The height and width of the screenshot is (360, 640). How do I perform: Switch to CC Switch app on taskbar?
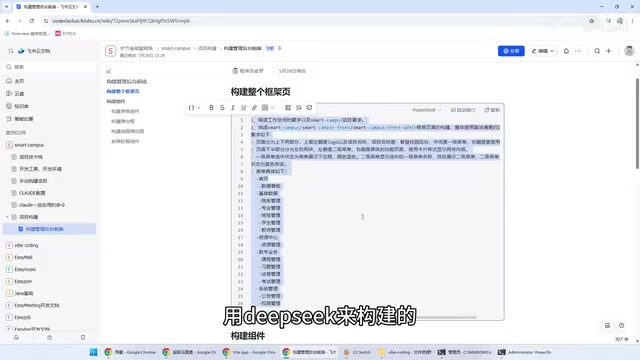click(358, 352)
